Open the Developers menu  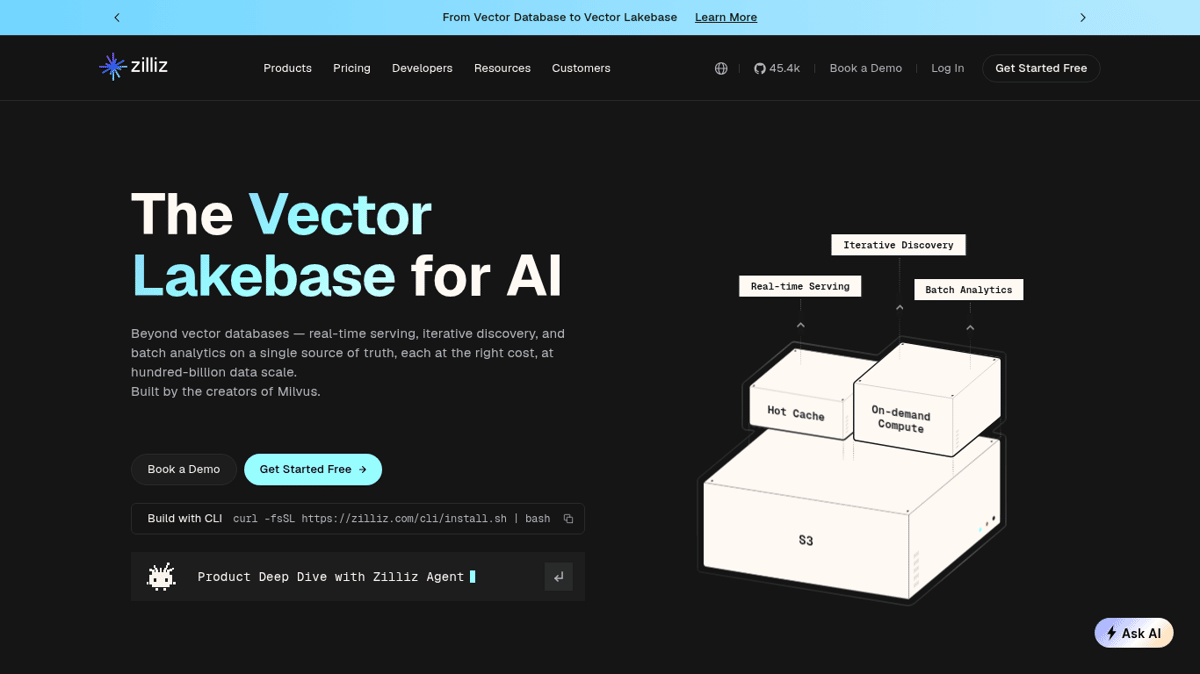click(x=422, y=68)
